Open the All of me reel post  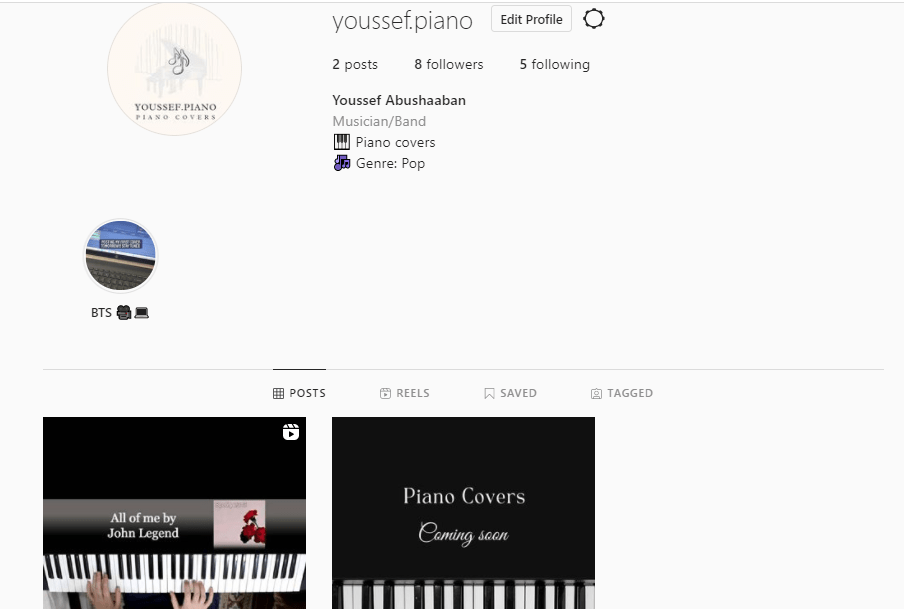(x=174, y=513)
